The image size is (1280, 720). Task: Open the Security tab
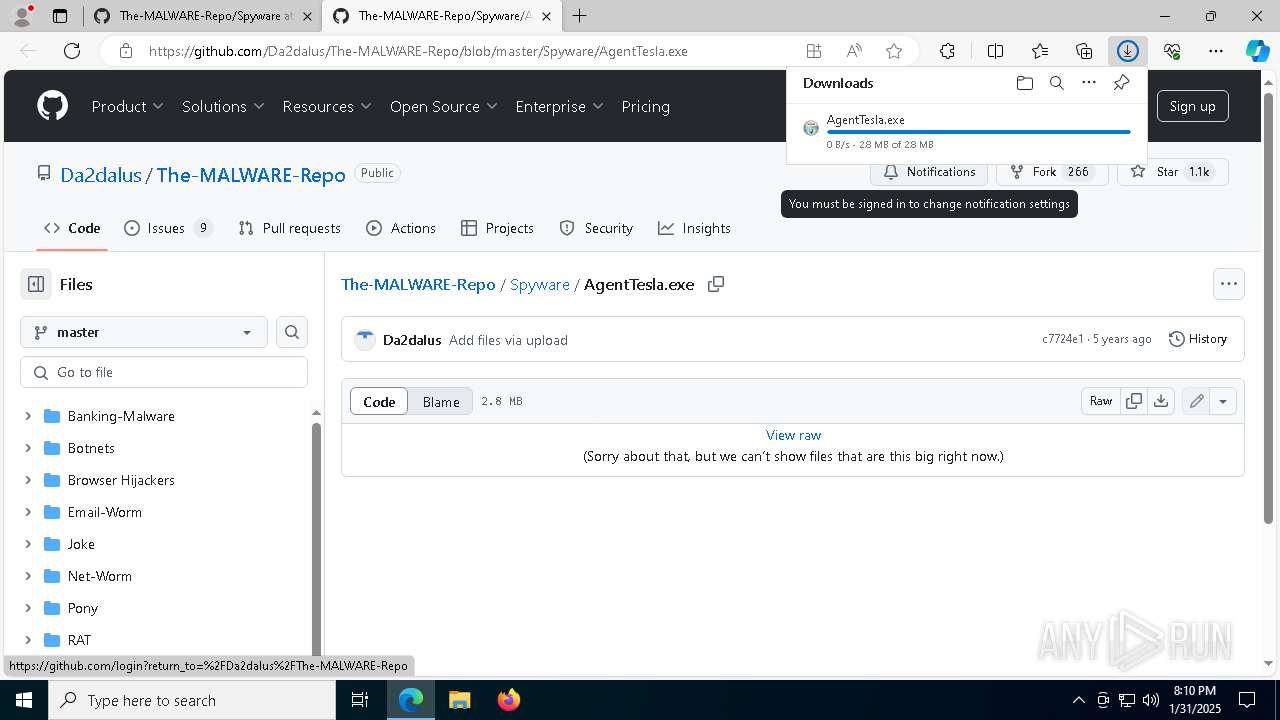pyautogui.click(x=596, y=228)
